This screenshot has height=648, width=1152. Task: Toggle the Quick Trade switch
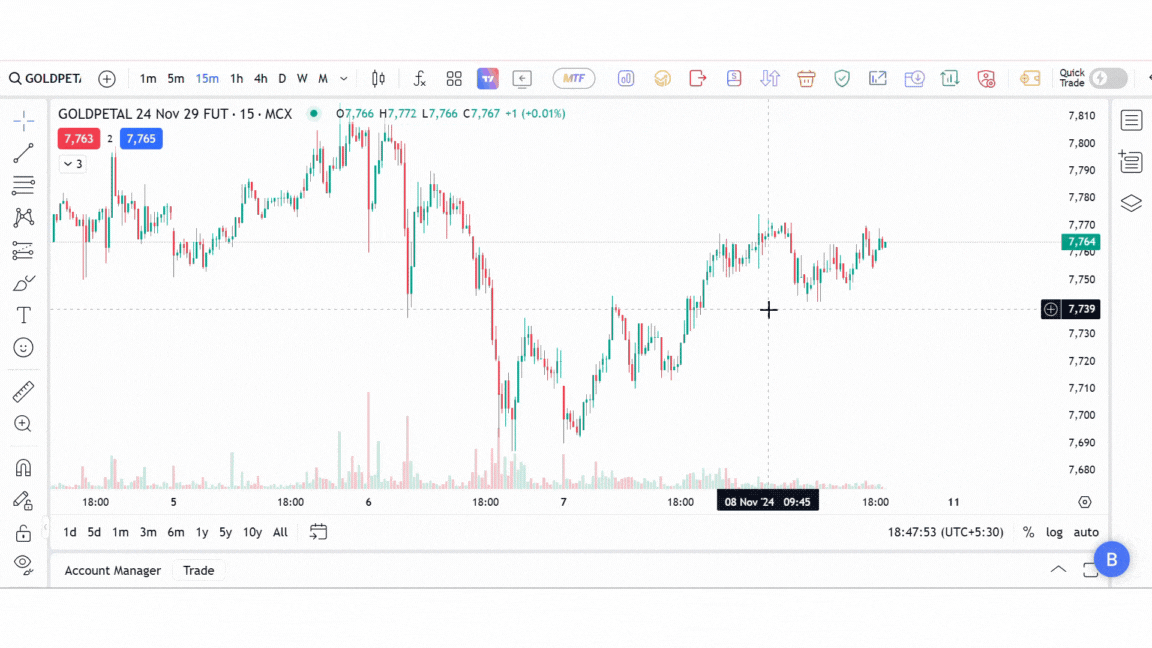pyautogui.click(x=1108, y=78)
